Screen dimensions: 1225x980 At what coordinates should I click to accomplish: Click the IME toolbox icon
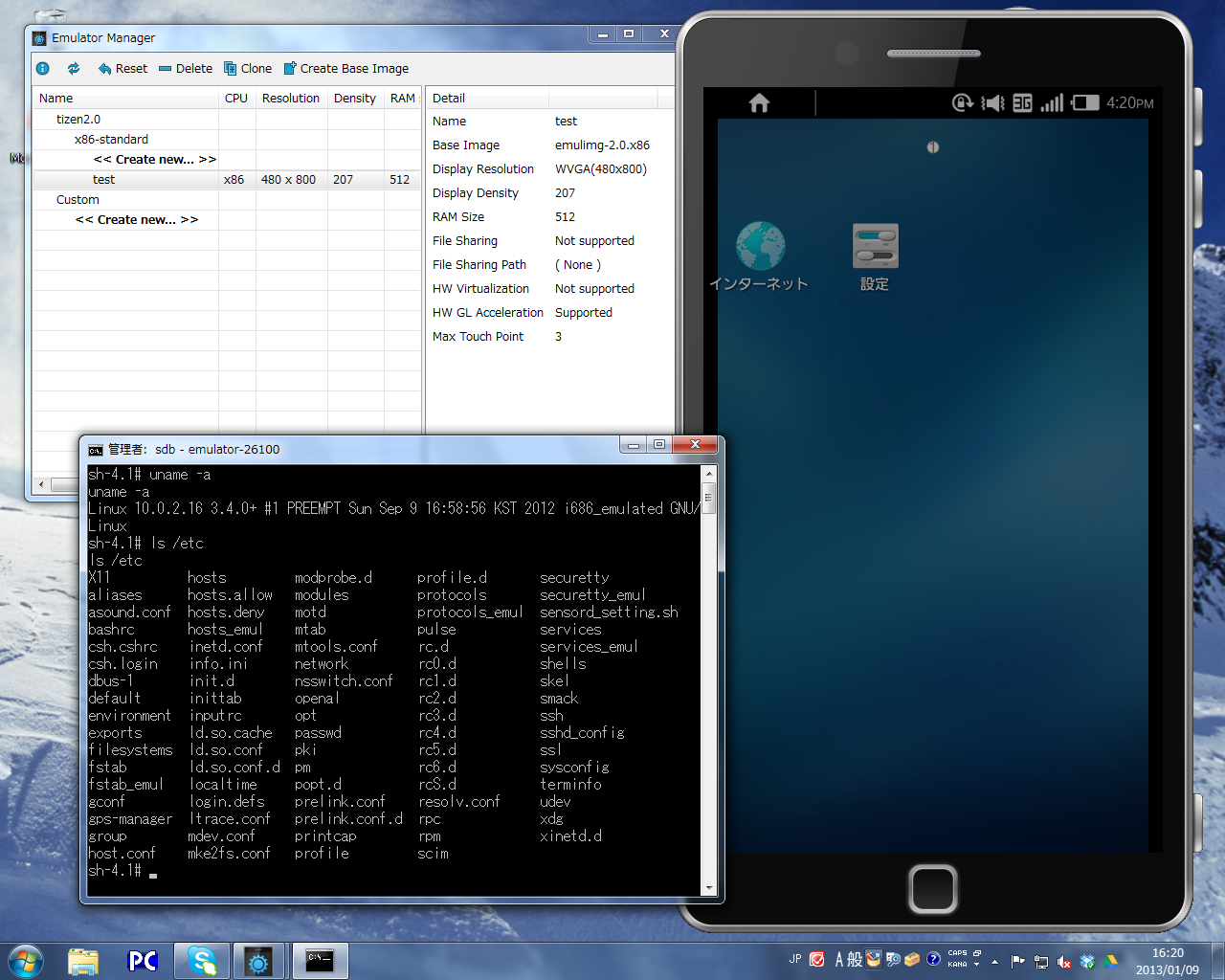point(912,959)
